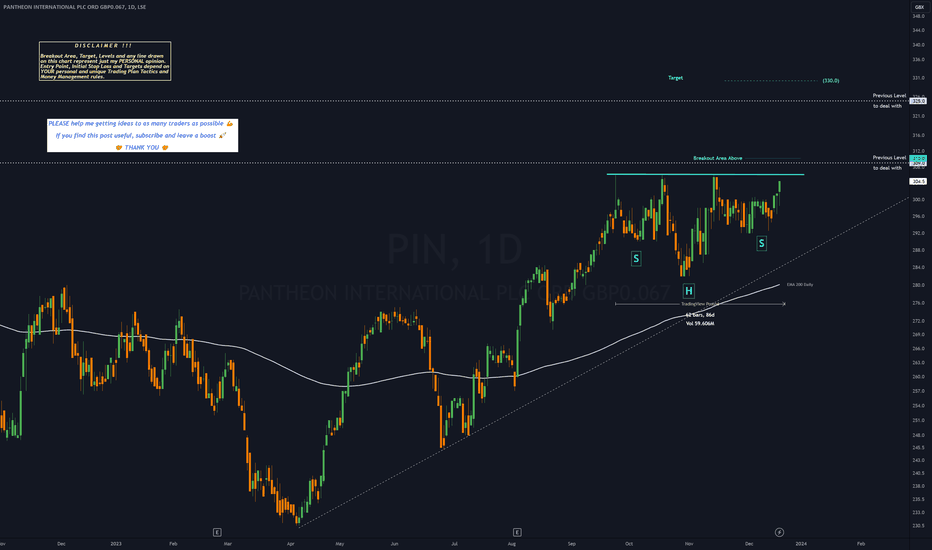Image resolution: width=932 pixels, height=550 pixels.
Task: Click the EMA 200 Daily label
Action: [800, 285]
